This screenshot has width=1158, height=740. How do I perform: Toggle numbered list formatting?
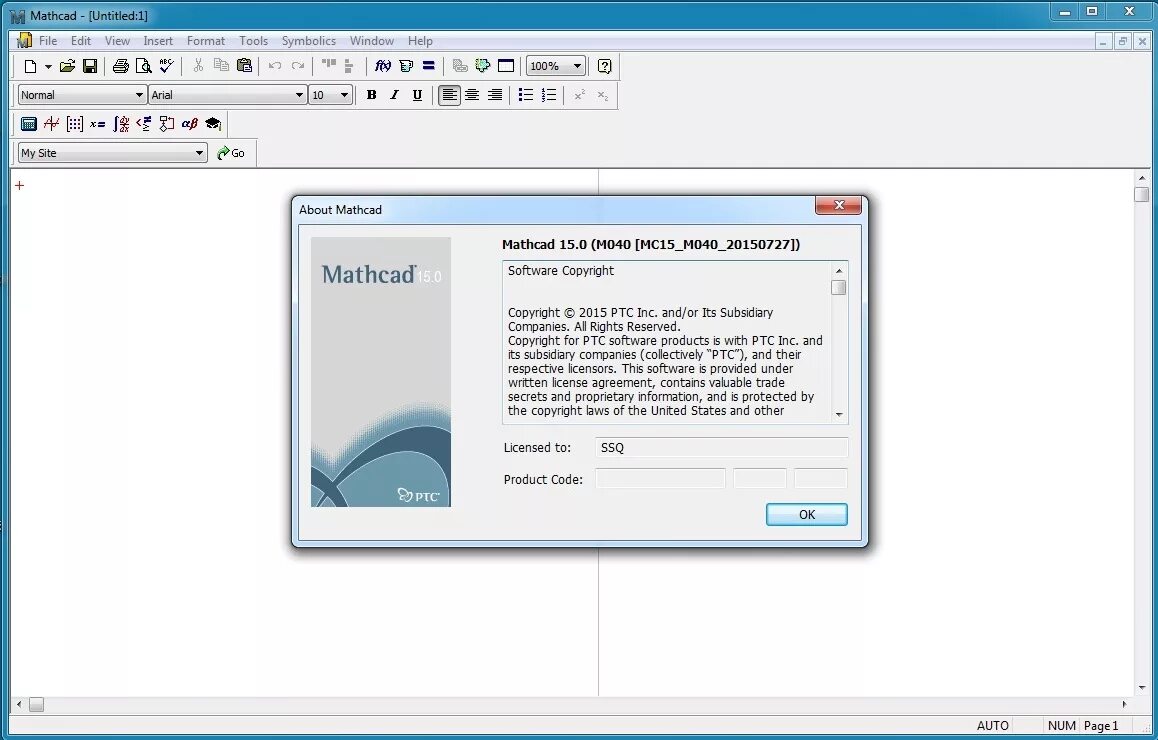pyautogui.click(x=549, y=95)
